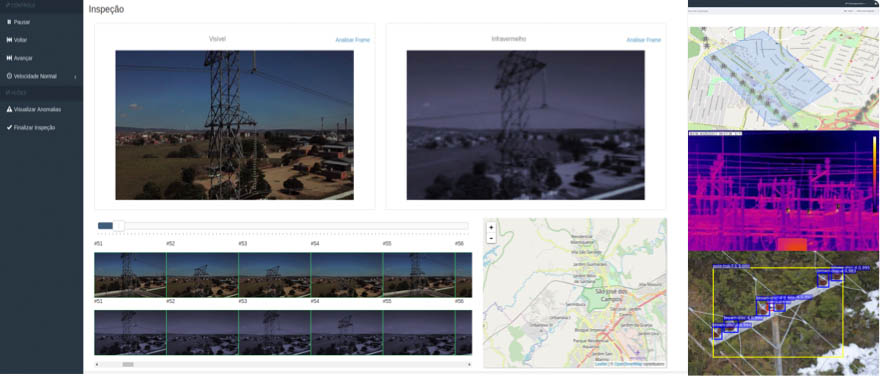Select infrared thumbnail frame #54

346,333
